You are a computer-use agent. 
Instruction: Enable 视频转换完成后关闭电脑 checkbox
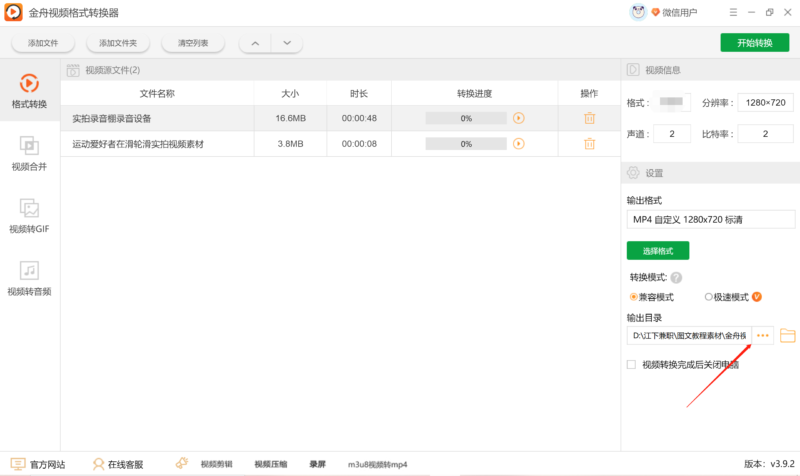click(x=631, y=365)
